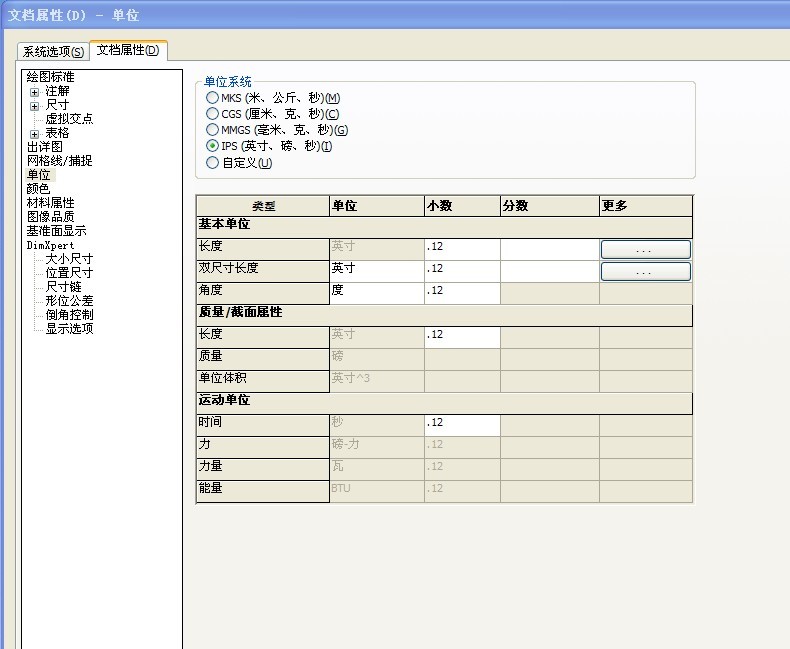This screenshot has width=790, height=649.
Task: Select DimXpert in the tree
Action: [x=50, y=245]
